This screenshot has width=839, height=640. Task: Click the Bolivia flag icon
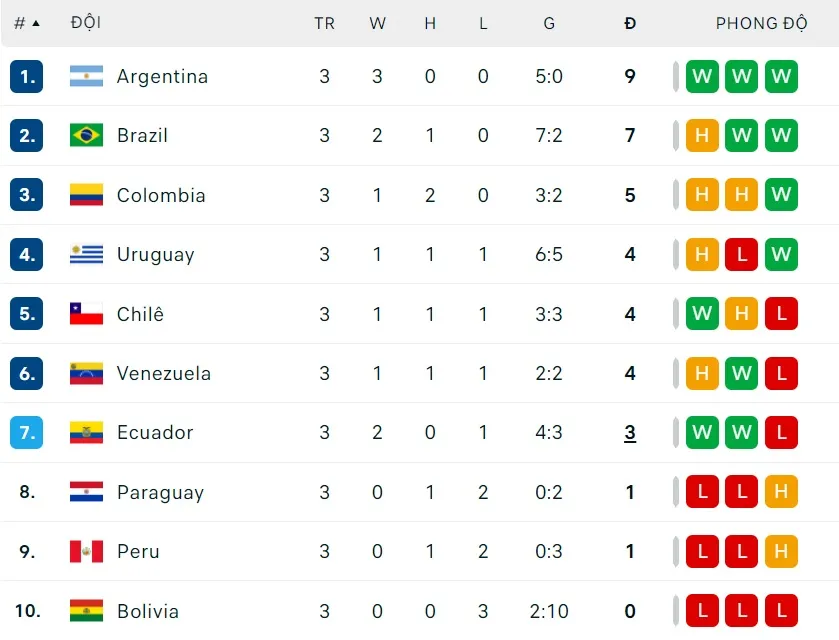[86, 611]
